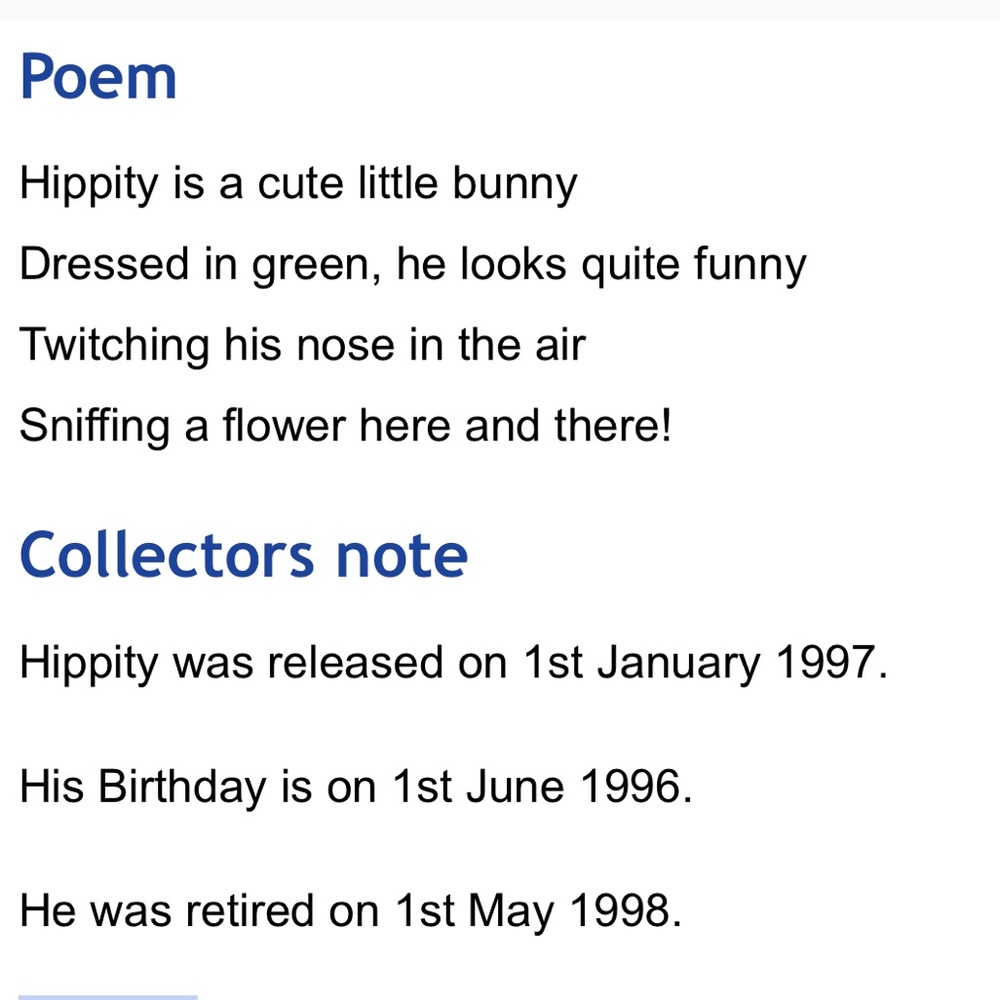Click the word flower in the poem's last line
Image resolution: width=1000 pixels, height=1000 pixels.
click(284, 425)
